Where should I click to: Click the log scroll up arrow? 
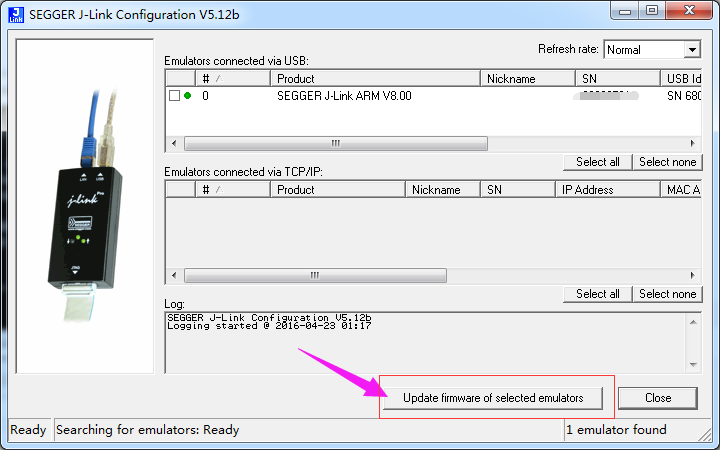tap(693, 322)
